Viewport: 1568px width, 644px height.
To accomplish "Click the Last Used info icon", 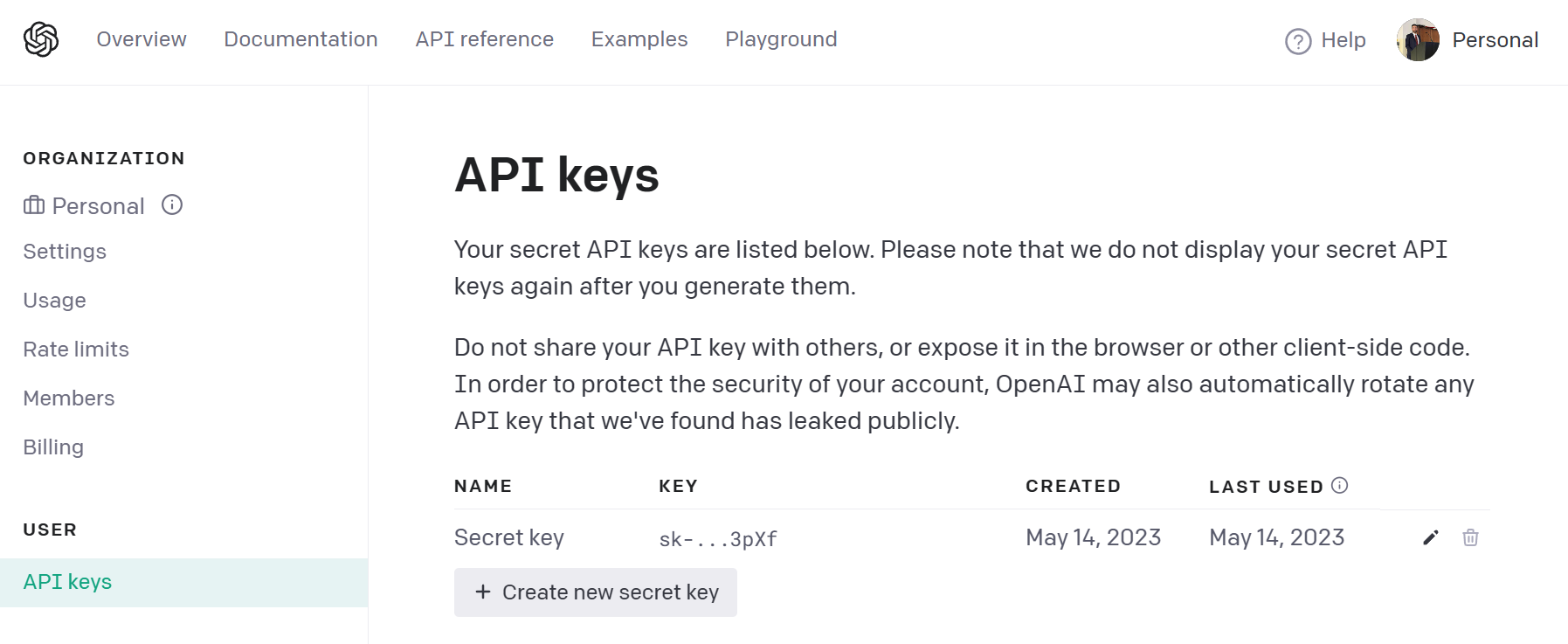I will click(1339, 486).
